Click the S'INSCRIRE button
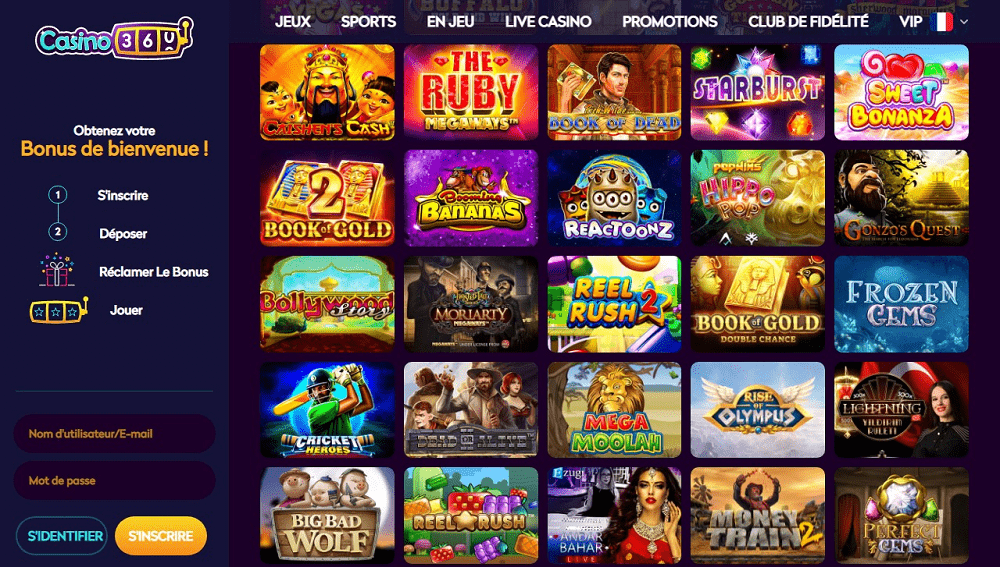This screenshot has width=1000, height=567. 161,536
